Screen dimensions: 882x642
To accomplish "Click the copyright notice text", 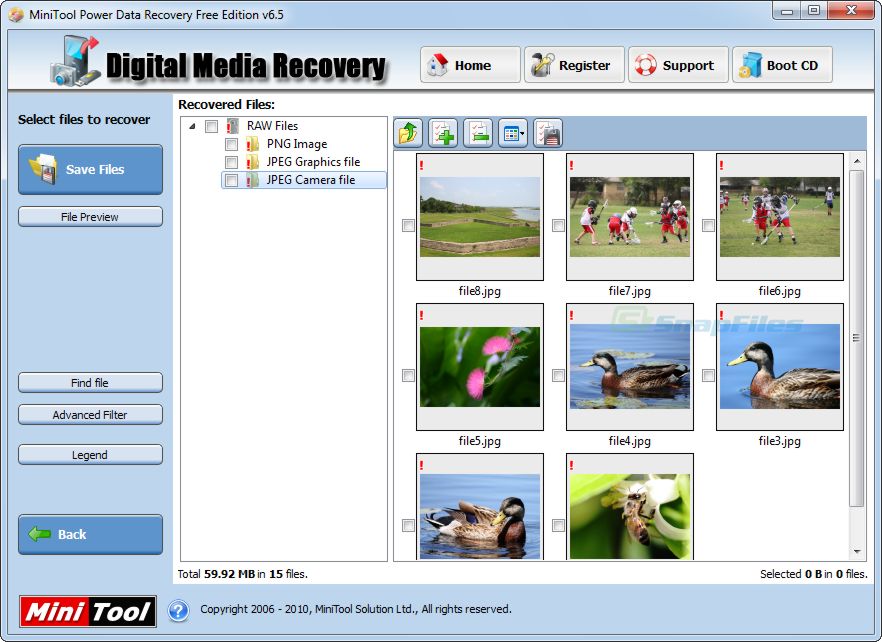I will click(x=356, y=609).
